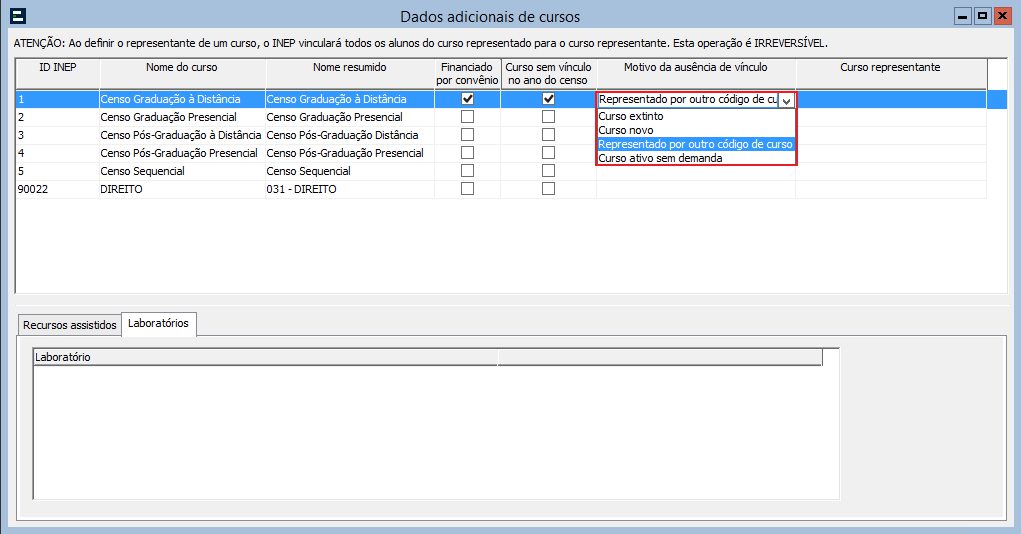Close the 'Dados adicionais de cursos' window
Screen dimensions: 1021x534
point(1002,16)
